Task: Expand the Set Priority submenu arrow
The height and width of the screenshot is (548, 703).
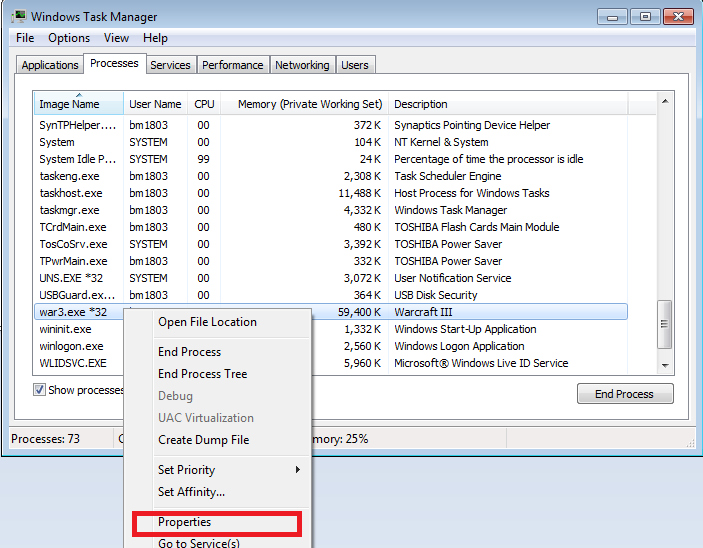Action: click(x=297, y=470)
